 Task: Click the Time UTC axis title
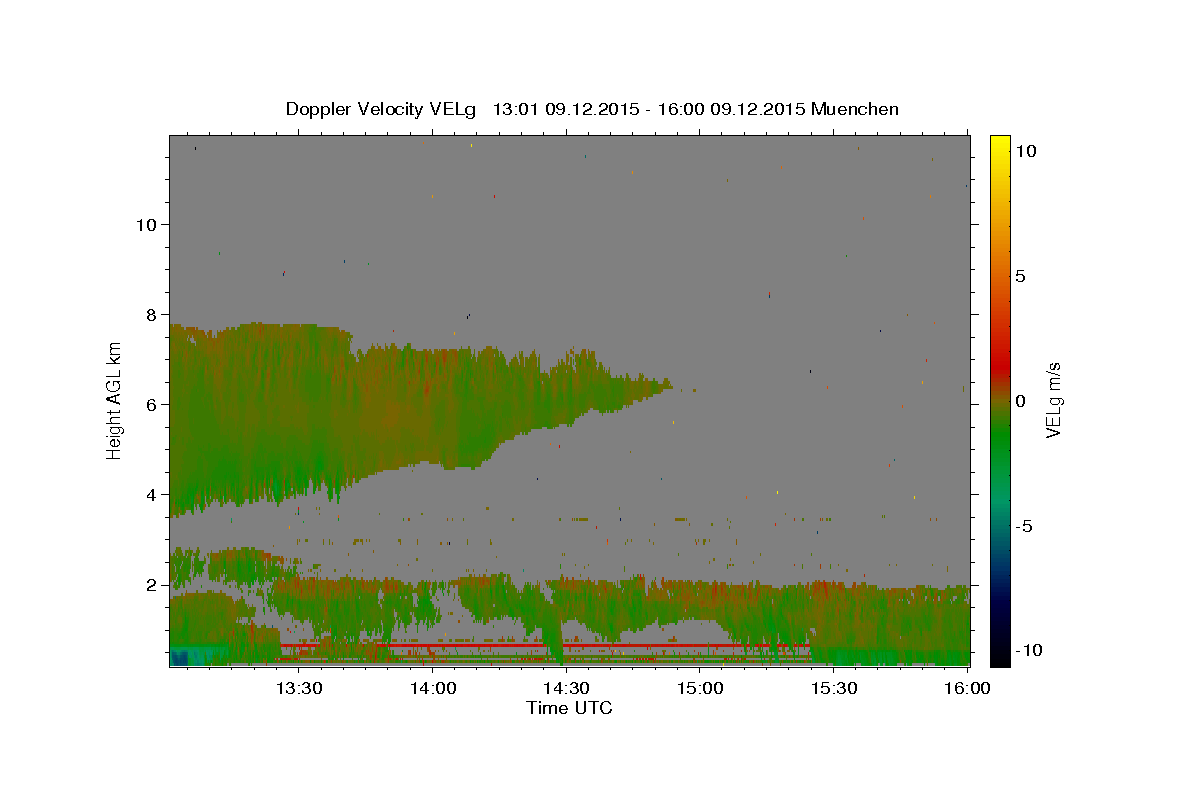pos(569,708)
